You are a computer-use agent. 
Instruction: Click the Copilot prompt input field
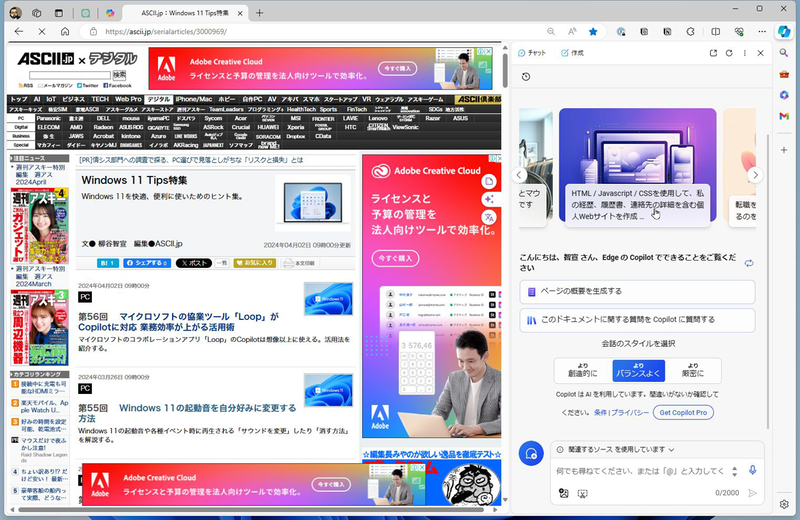click(640, 471)
